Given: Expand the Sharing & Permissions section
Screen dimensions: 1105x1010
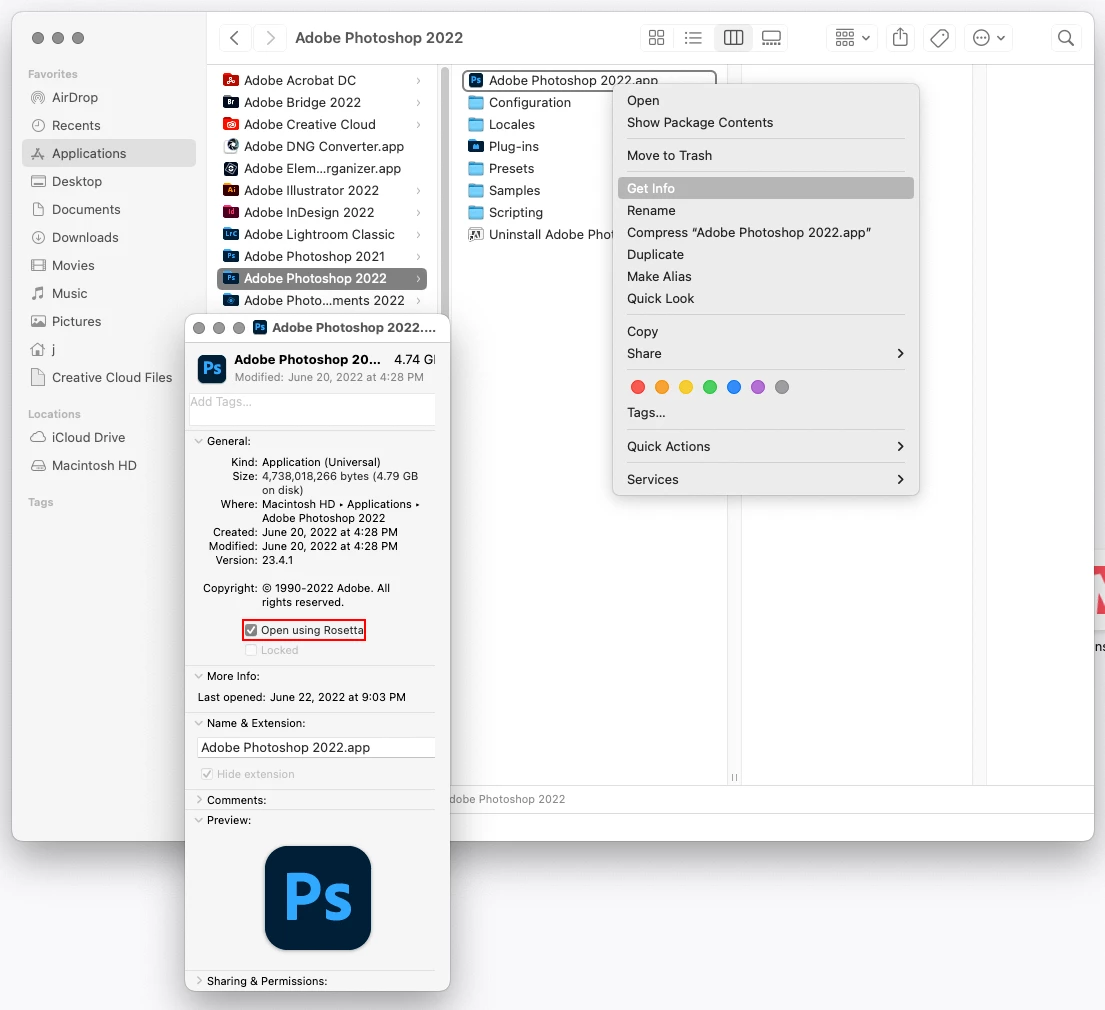Looking at the screenshot, I should tap(199, 981).
